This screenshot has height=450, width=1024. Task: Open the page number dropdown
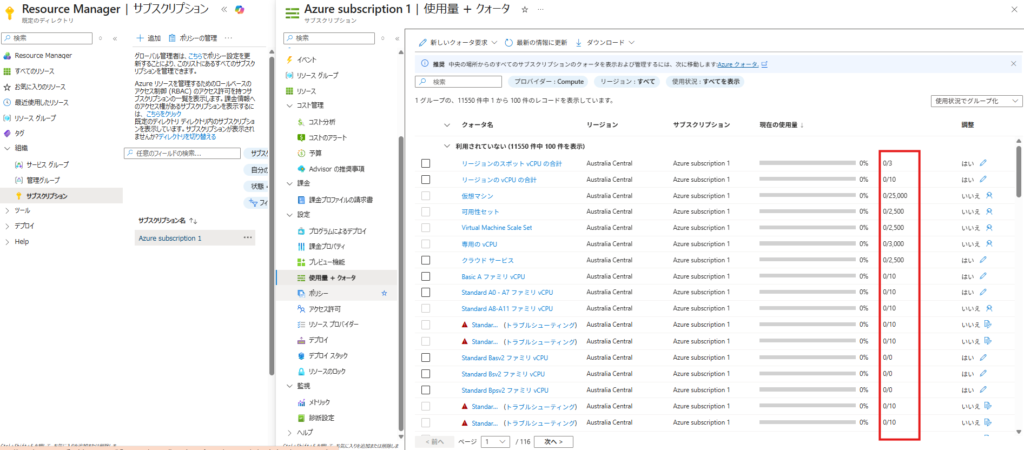pos(495,442)
